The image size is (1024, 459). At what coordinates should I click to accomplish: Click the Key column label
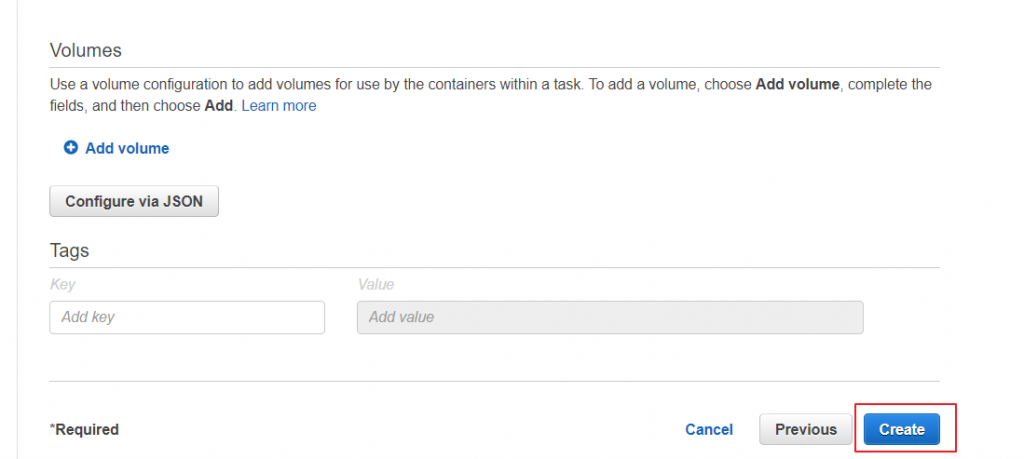62,284
